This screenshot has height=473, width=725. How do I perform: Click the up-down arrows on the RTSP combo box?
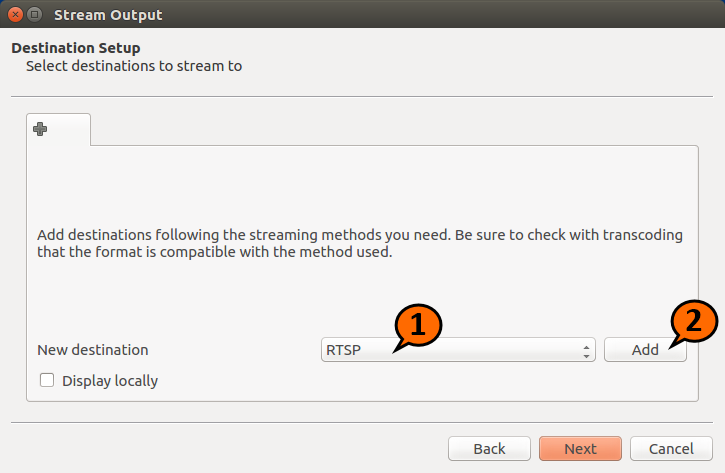[x=586, y=350]
